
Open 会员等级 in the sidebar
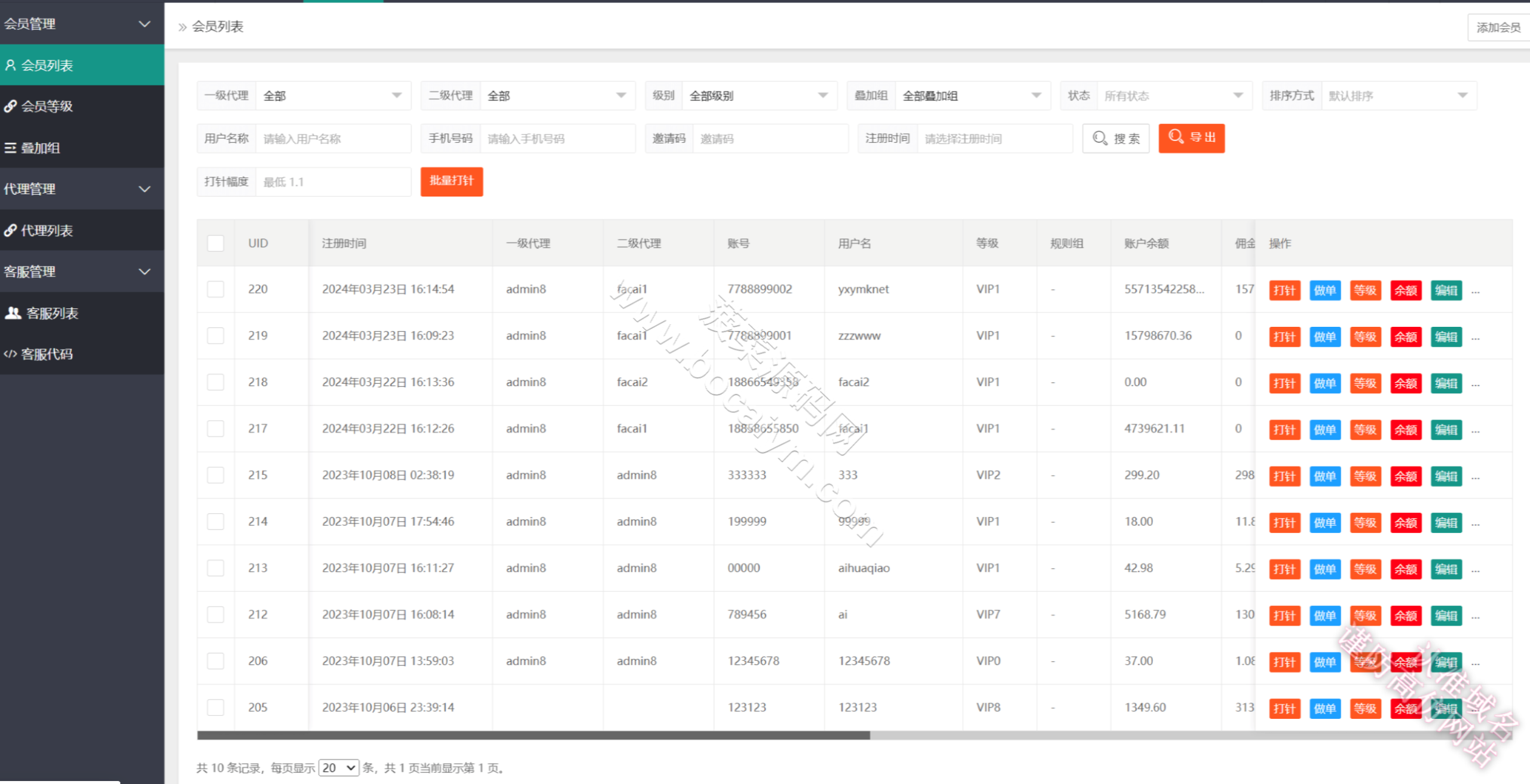coord(82,106)
